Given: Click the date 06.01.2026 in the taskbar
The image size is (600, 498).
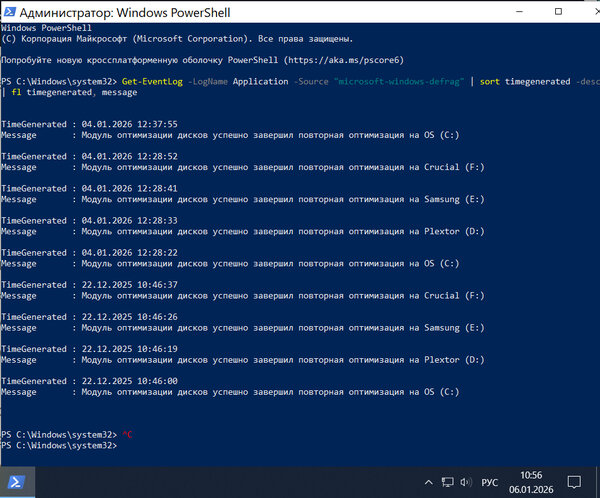Looking at the screenshot, I should pos(531,490).
